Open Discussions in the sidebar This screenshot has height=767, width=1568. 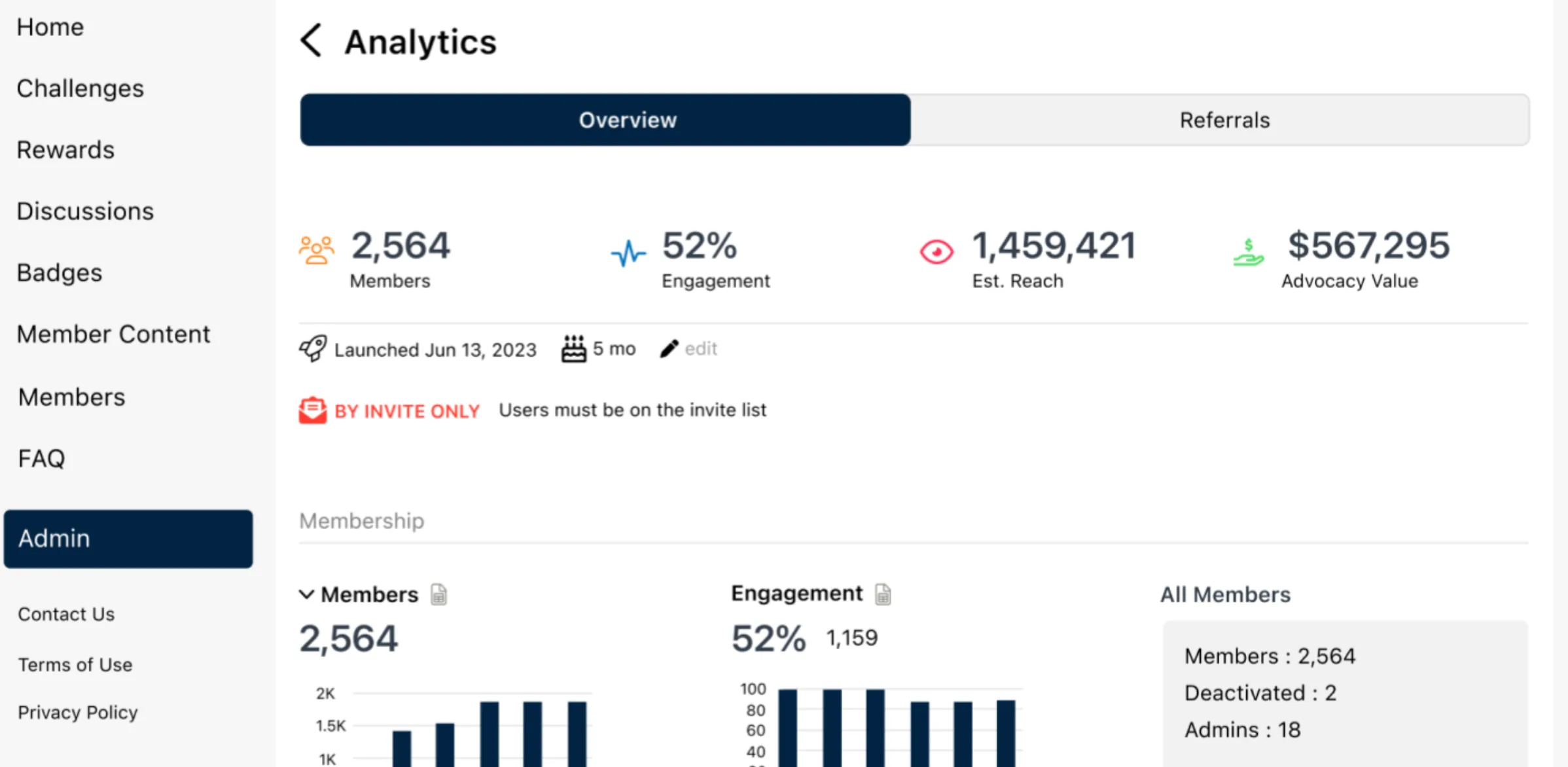86,211
